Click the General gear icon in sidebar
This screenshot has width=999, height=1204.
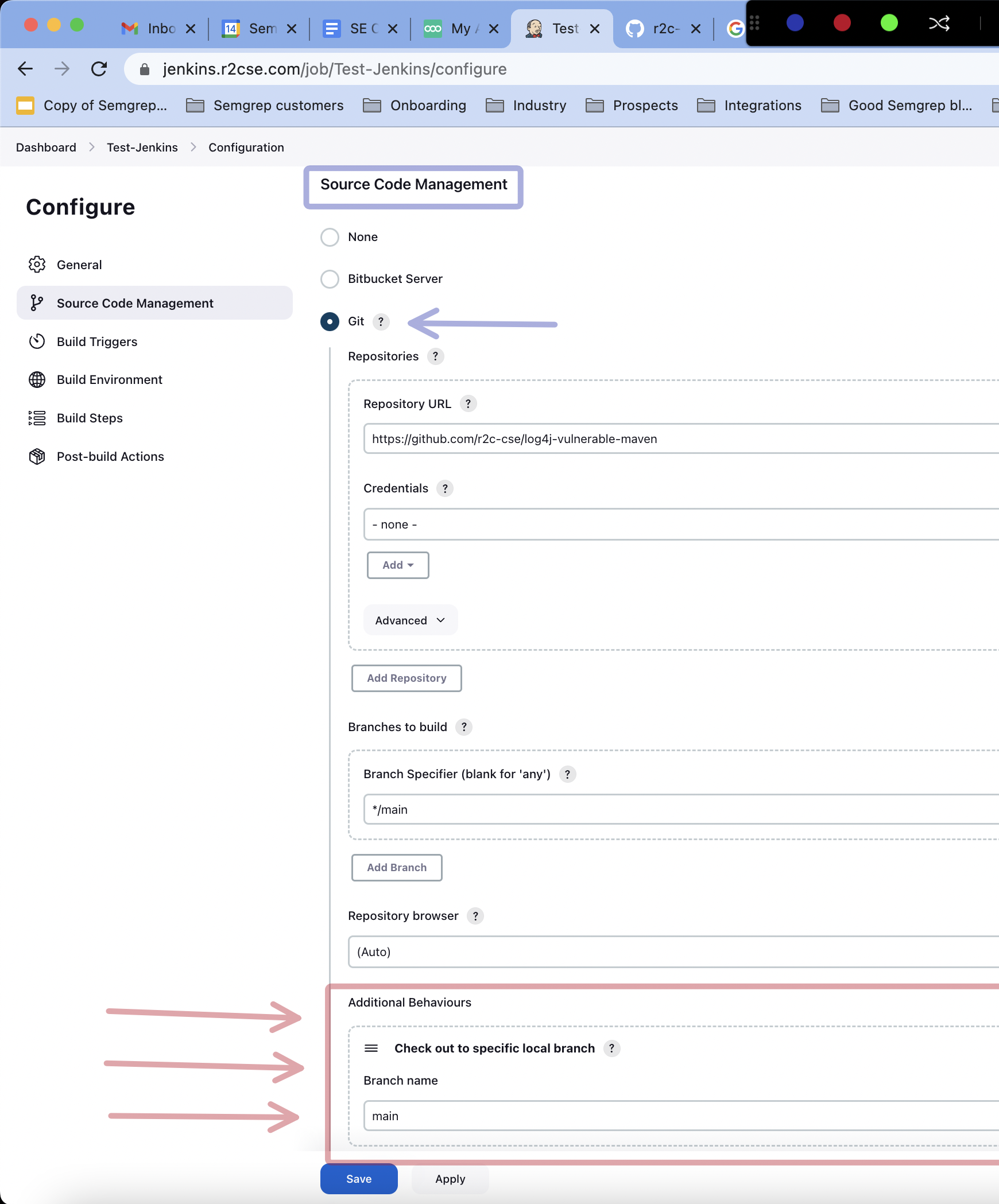[x=37, y=265]
